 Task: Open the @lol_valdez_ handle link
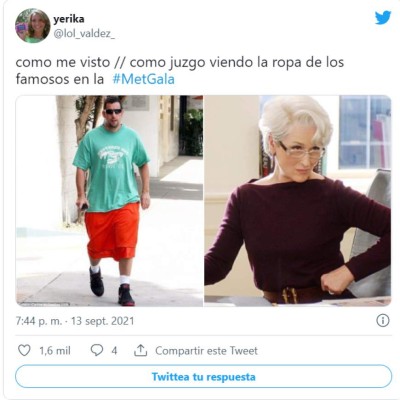[84, 34]
